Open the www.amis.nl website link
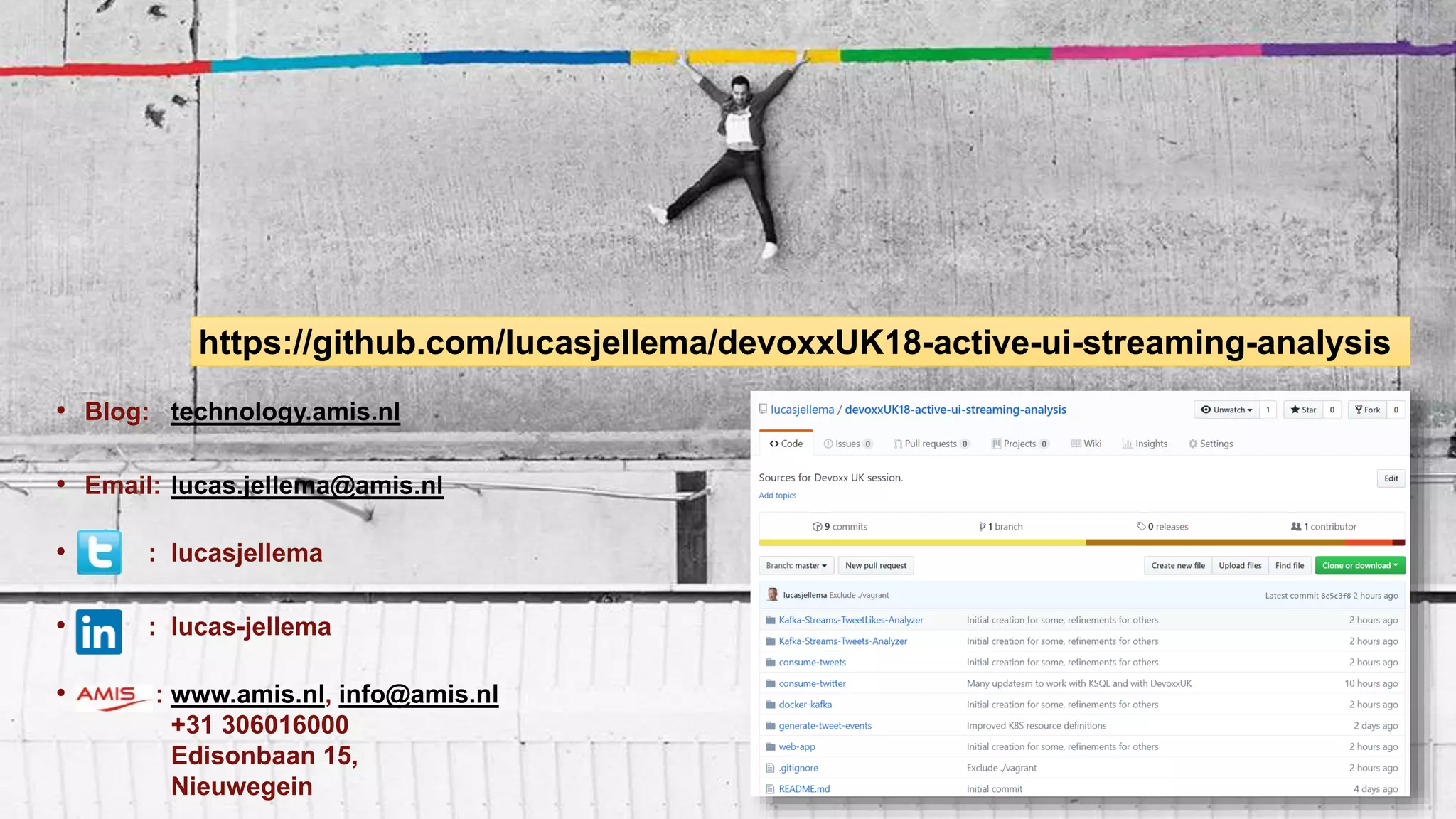 point(248,695)
